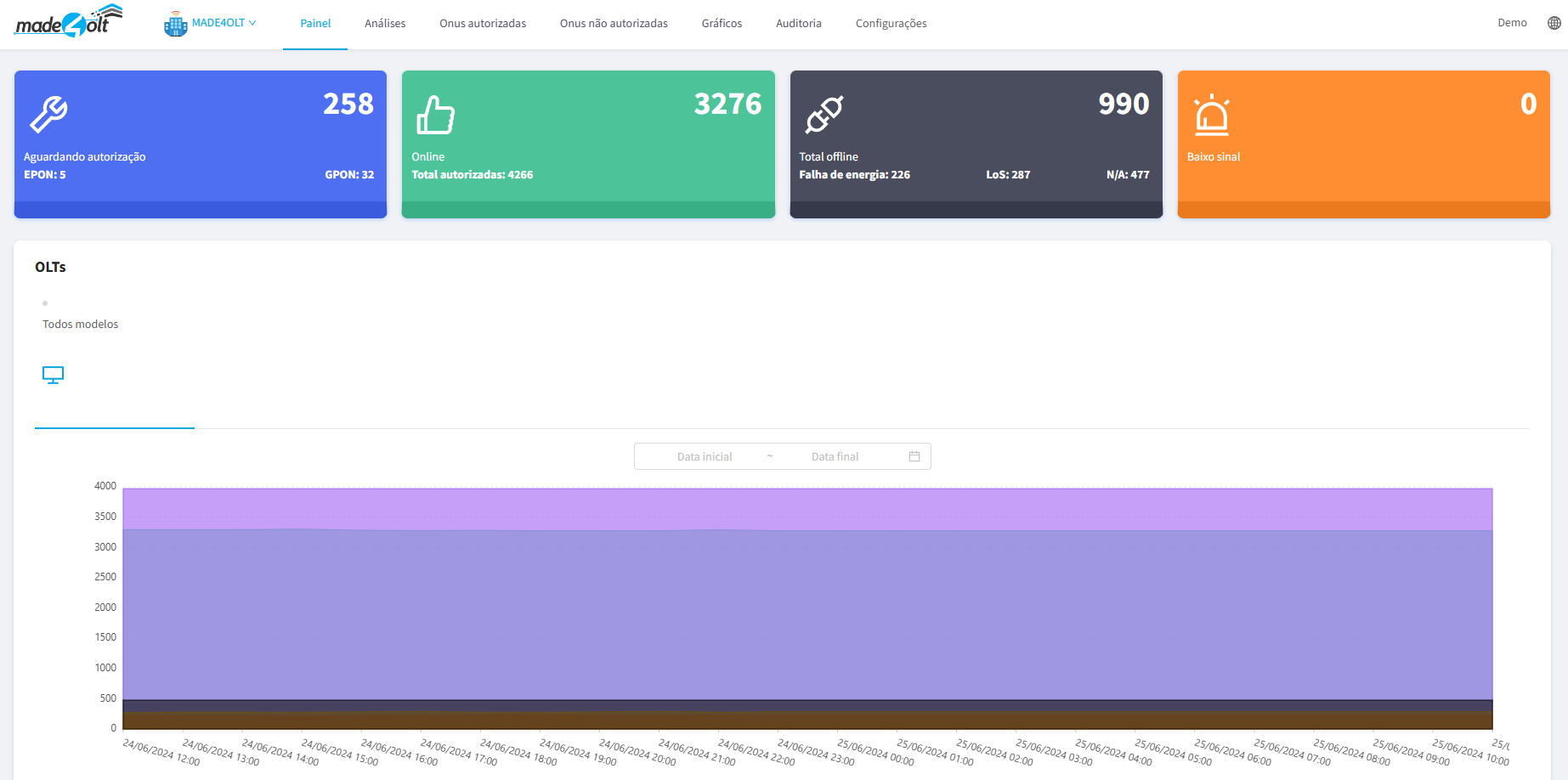Click Falha de energia: 226 text
The width and height of the screenshot is (1568, 780).
pyautogui.click(x=854, y=175)
